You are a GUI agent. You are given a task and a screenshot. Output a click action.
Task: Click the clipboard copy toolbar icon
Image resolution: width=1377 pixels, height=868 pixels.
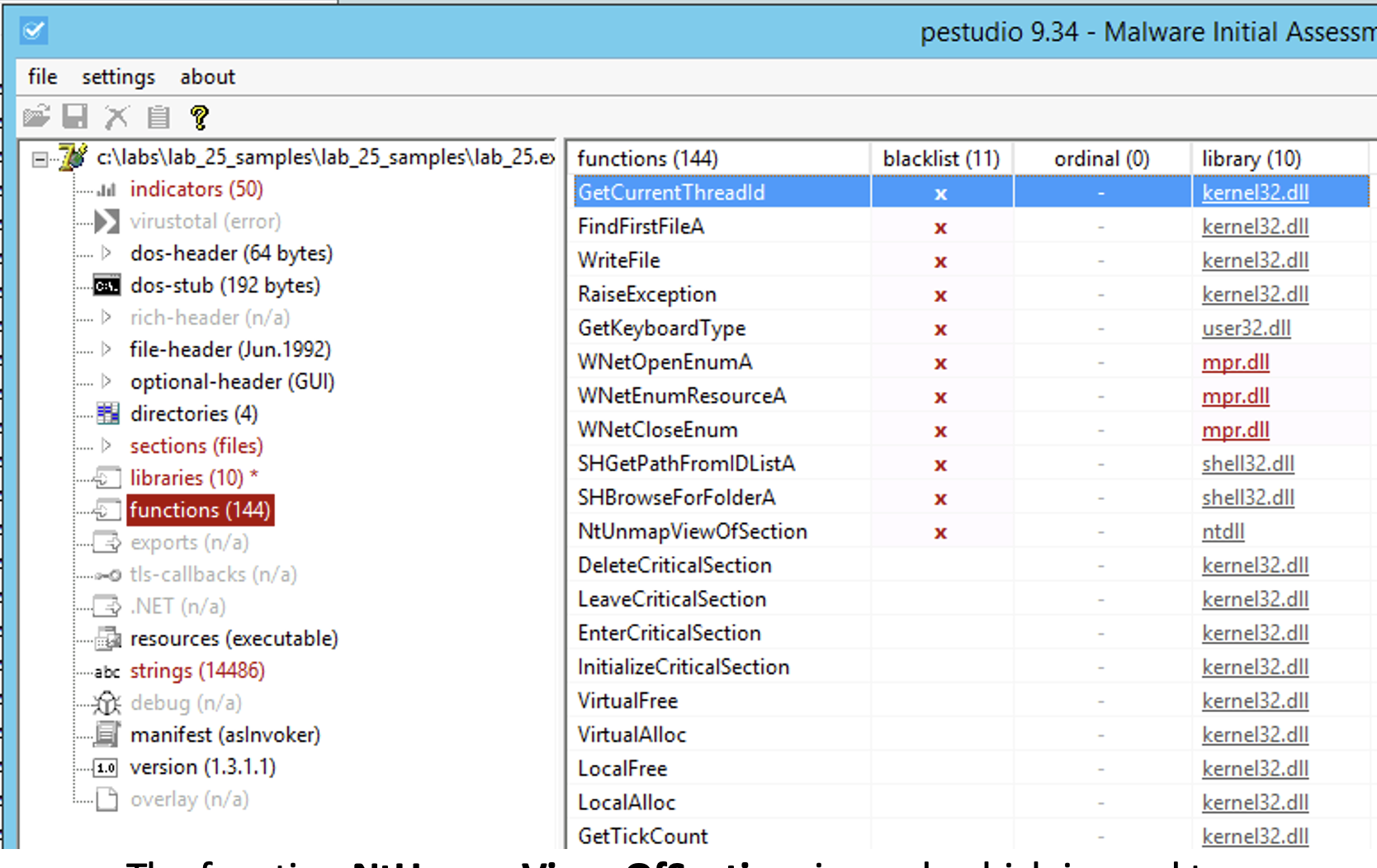pos(158,117)
